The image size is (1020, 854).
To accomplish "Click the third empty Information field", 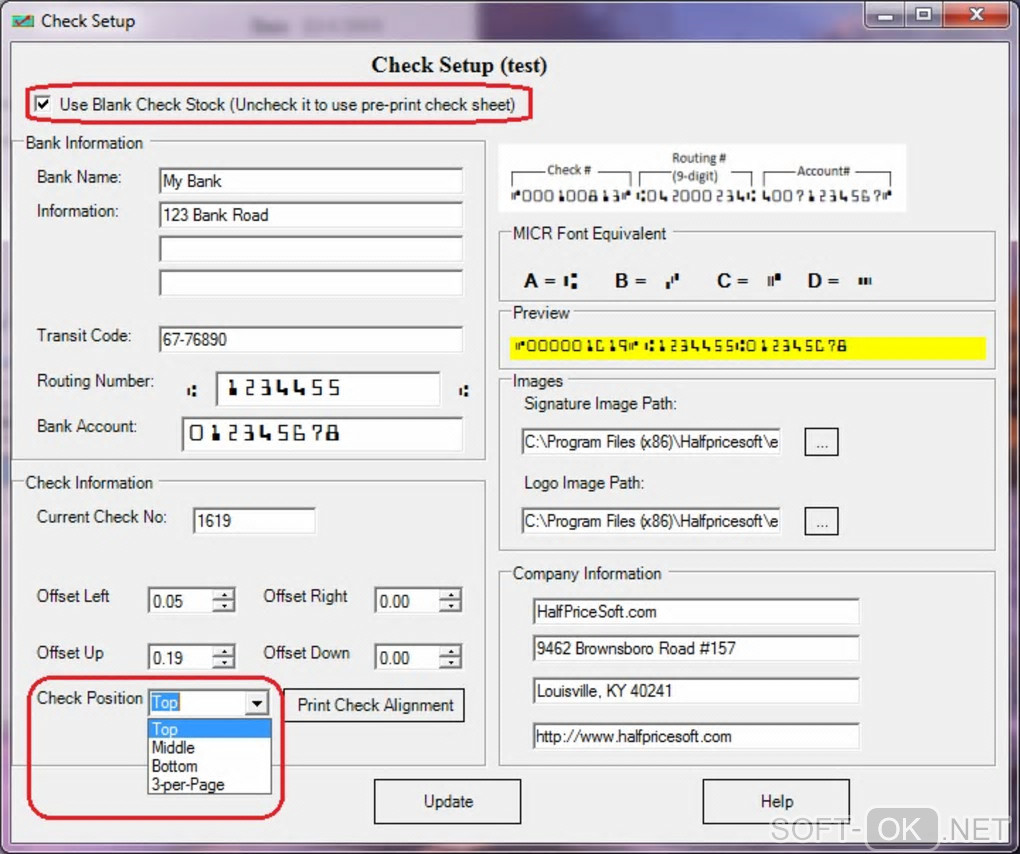I will 310,283.
